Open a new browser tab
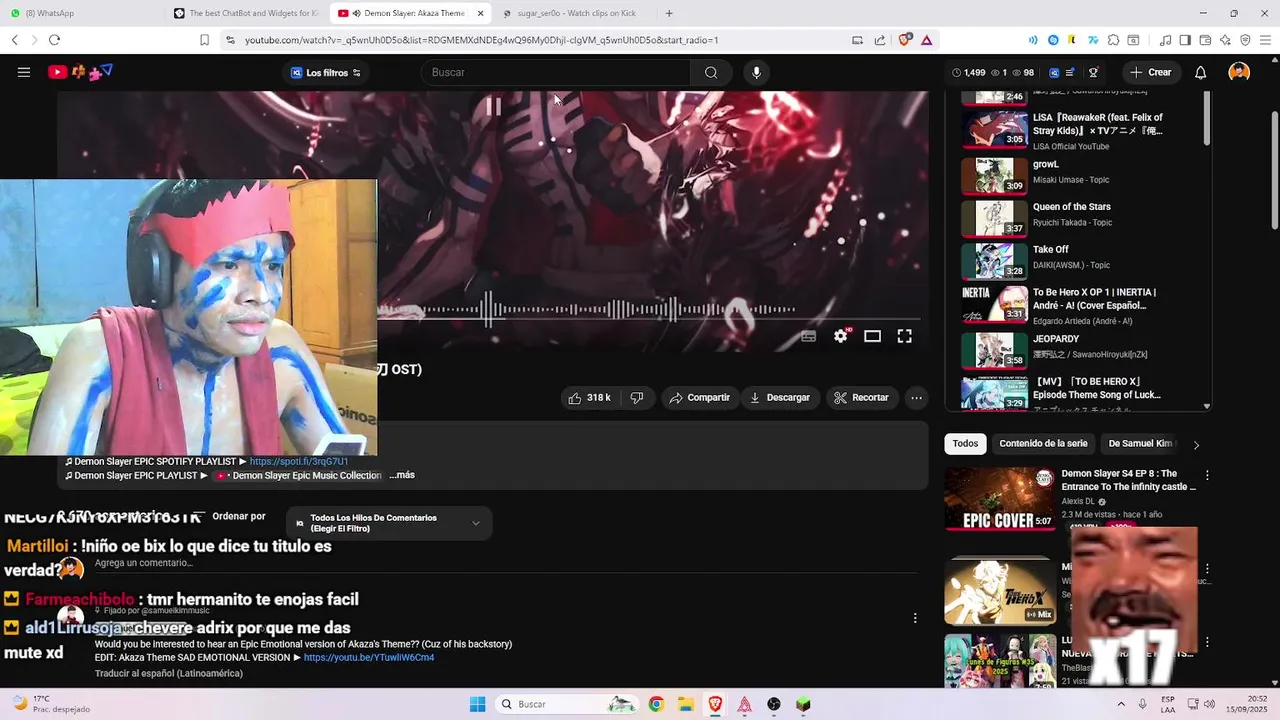1280x720 pixels. pyautogui.click(x=669, y=13)
